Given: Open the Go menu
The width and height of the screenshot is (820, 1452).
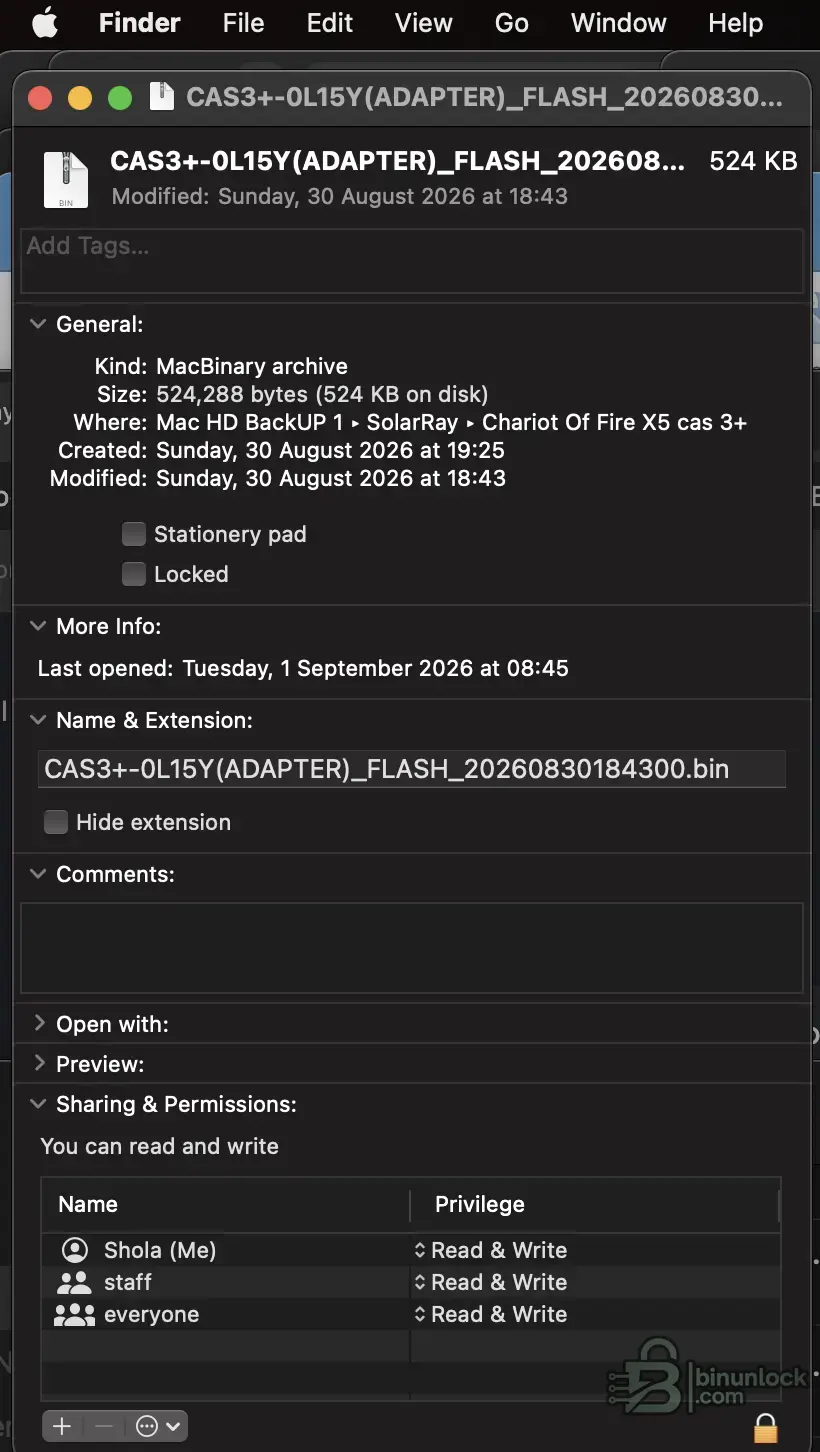Looking at the screenshot, I should pos(512,22).
